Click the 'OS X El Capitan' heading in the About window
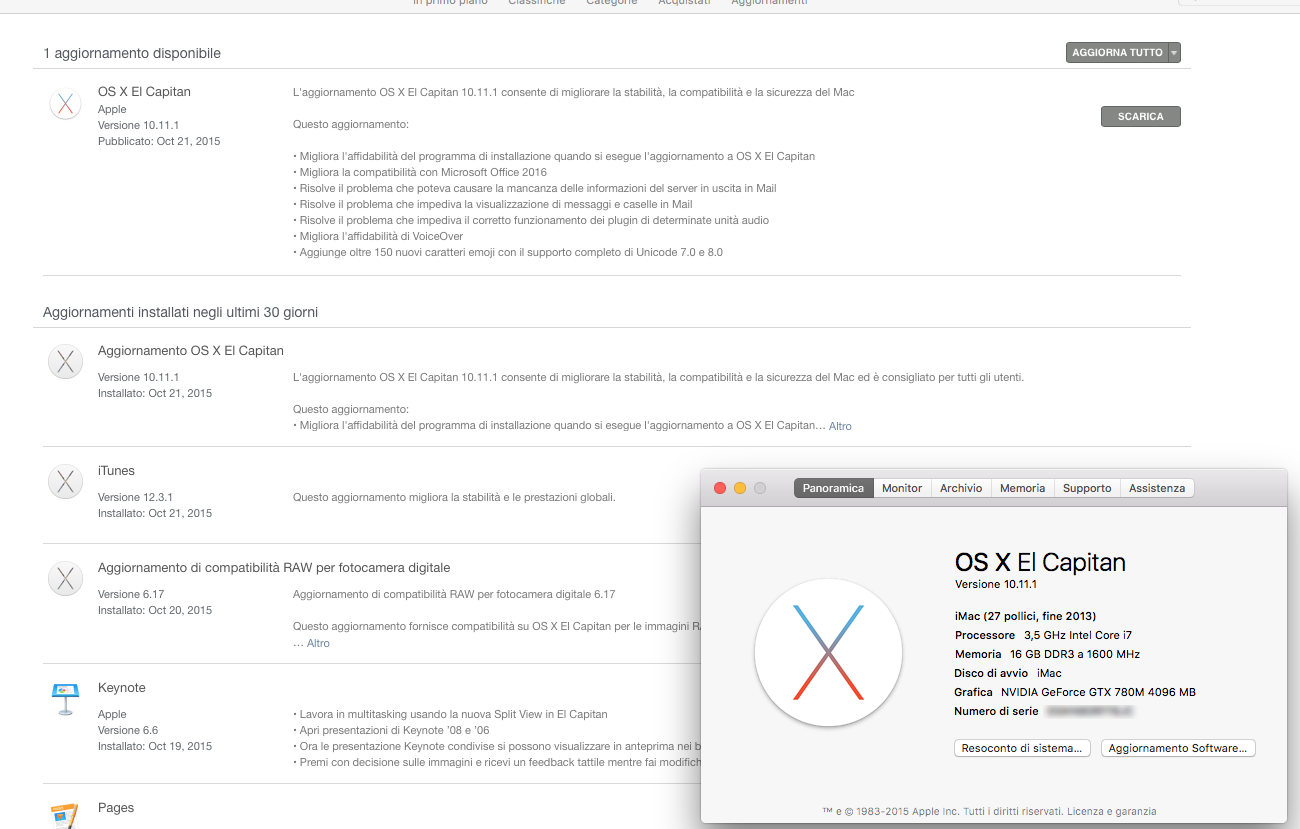 pos(1040,562)
